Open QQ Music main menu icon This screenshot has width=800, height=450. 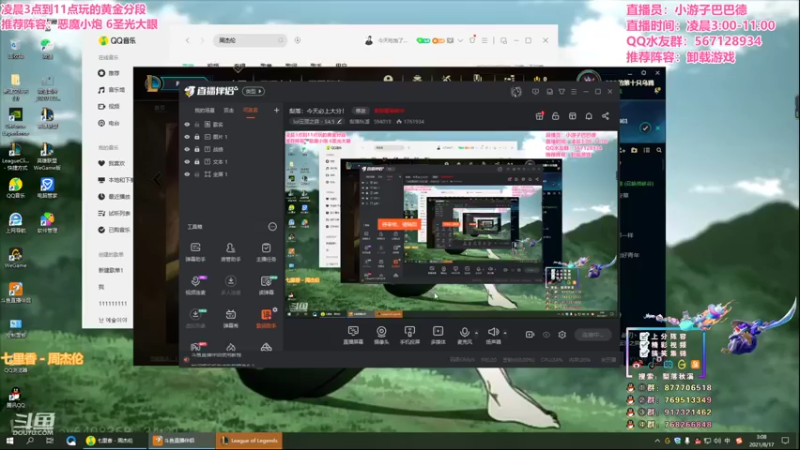[485, 40]
